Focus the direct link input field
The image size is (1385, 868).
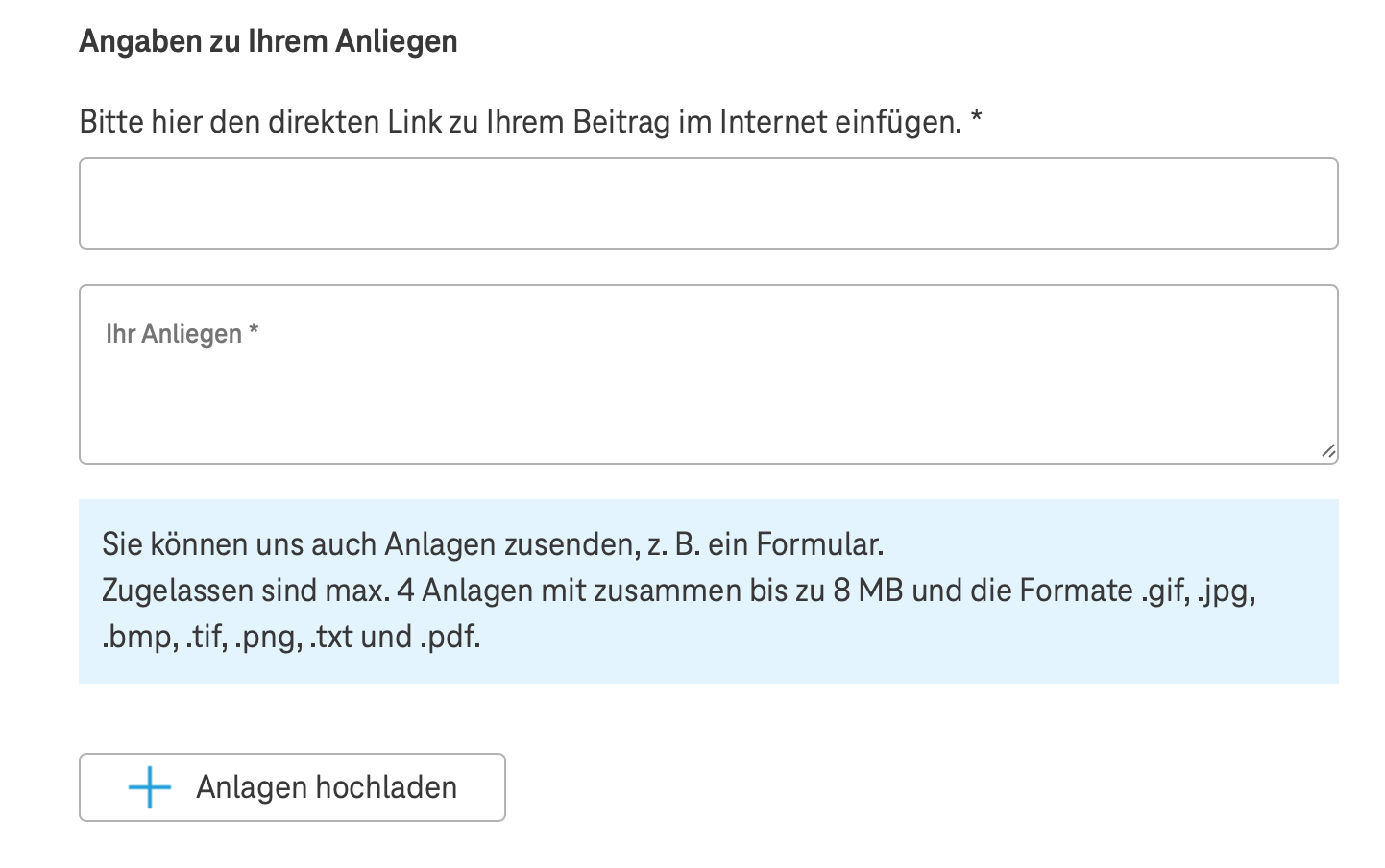click(708, 204)
